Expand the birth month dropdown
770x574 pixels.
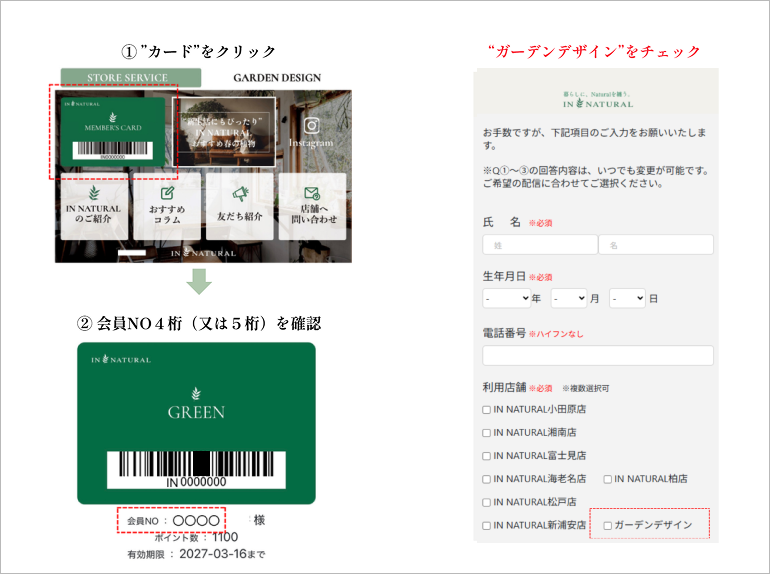[x=568, y=298]
